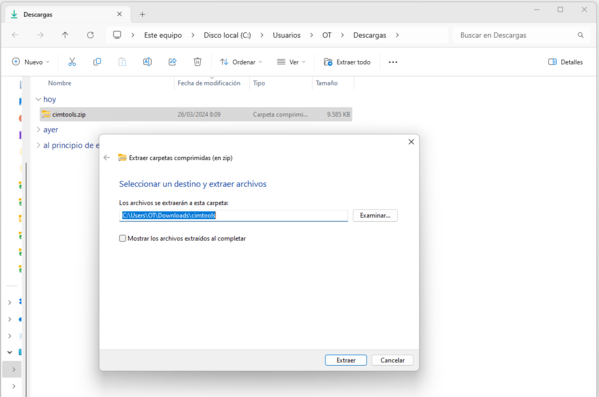Sort by Nombre column header
Screen dimensions: 599x397
tap(60, 83)
